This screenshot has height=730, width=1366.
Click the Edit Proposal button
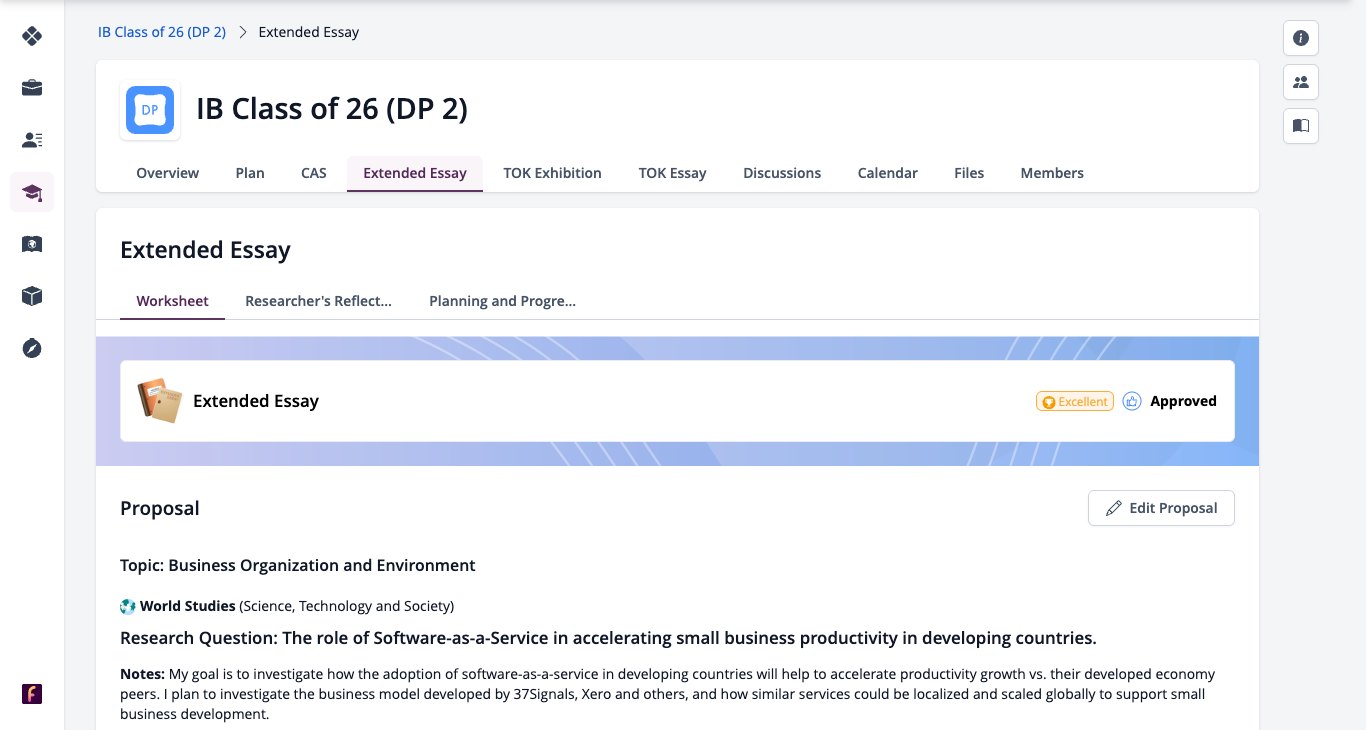1161,508
